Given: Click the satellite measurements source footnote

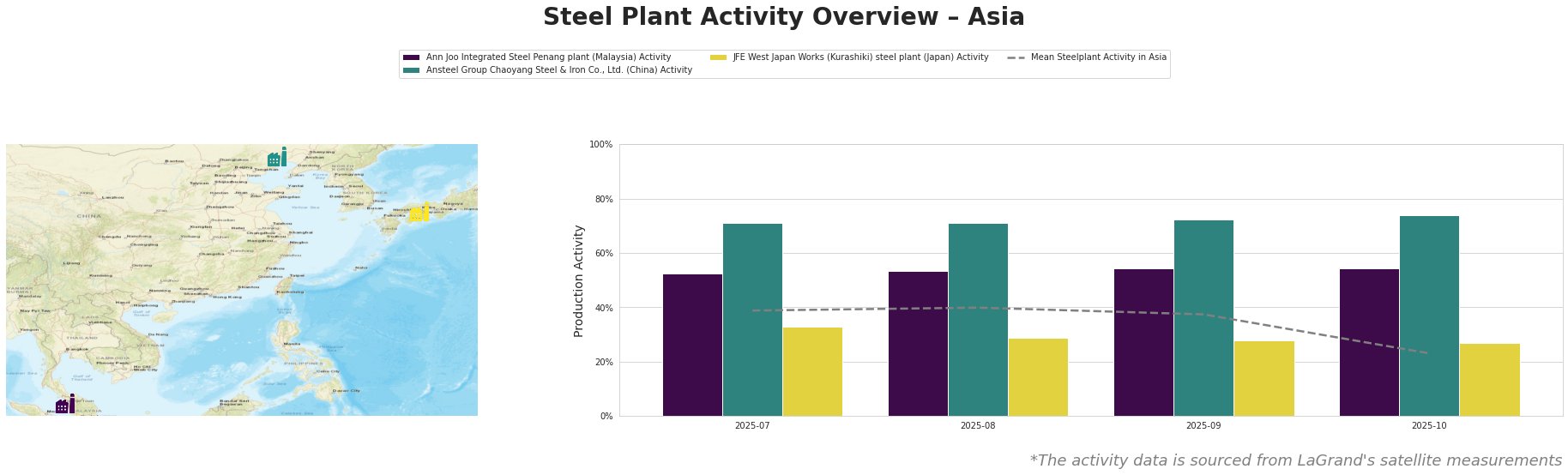Looking at the screenshot, I should coord(1295,460).
